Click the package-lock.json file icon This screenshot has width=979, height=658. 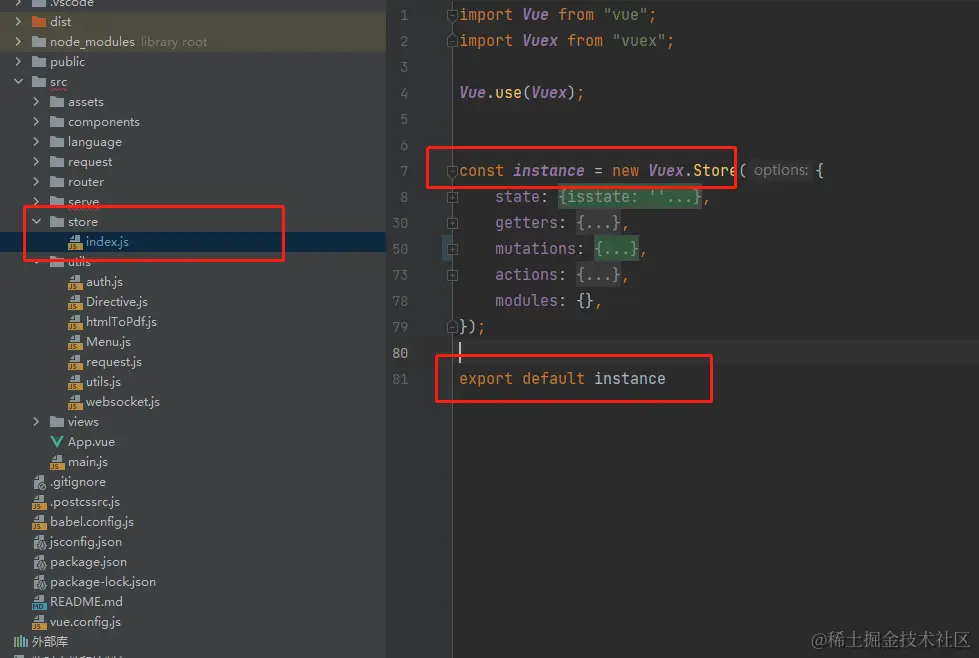click(x=39, y=582)
